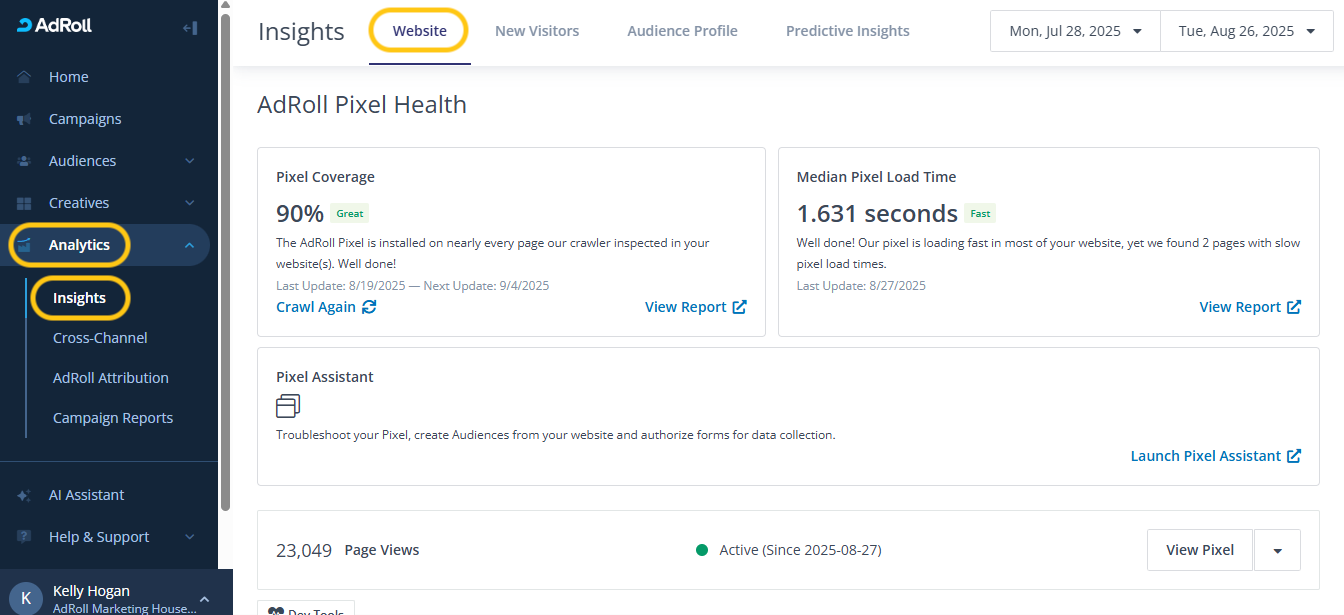The image size is (1344, 615).
Task: Expand the Creatives menu chevron
Action: point(190,203)
